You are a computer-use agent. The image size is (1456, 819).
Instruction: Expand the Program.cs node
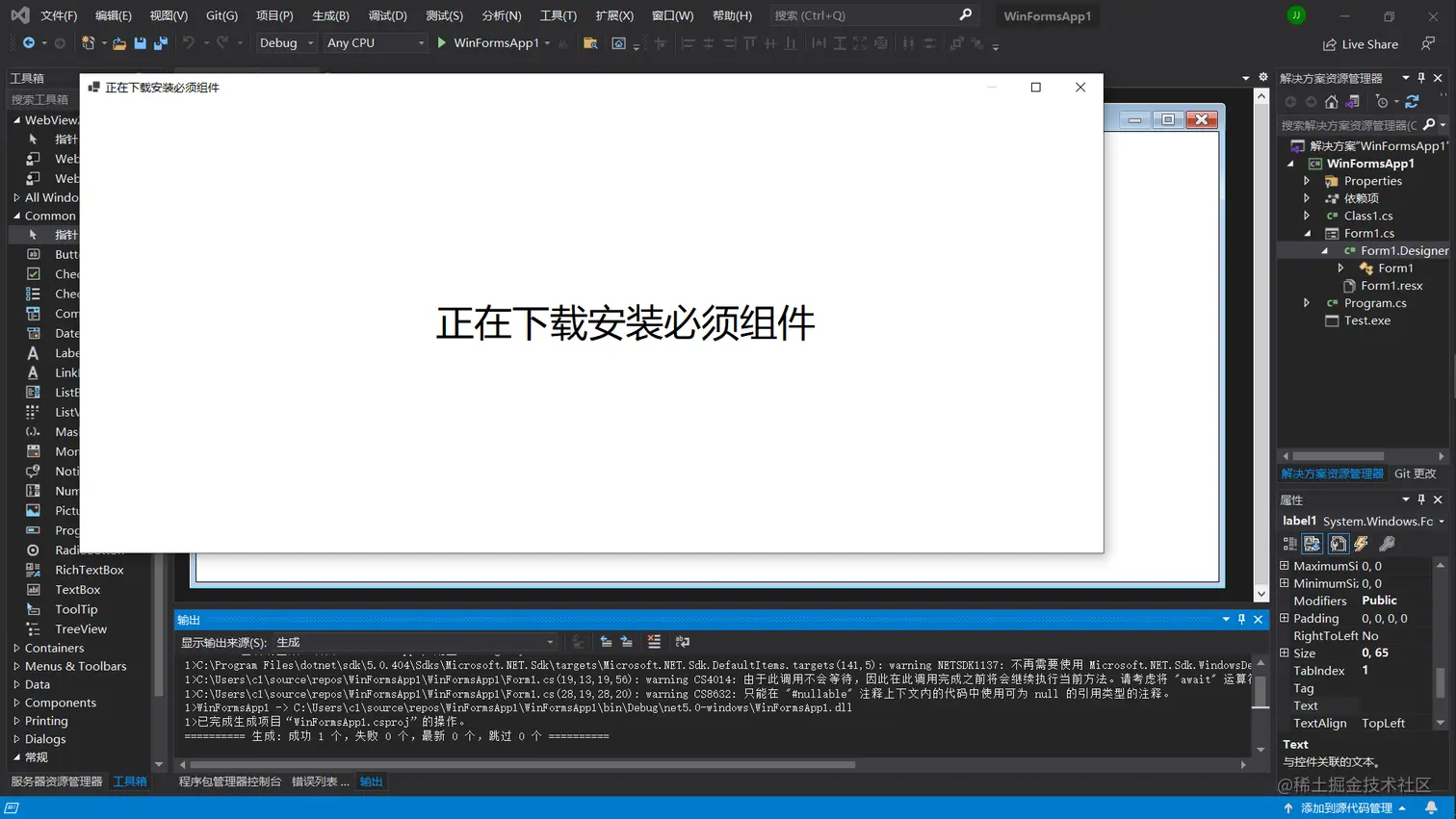(x=1307, y=303)
